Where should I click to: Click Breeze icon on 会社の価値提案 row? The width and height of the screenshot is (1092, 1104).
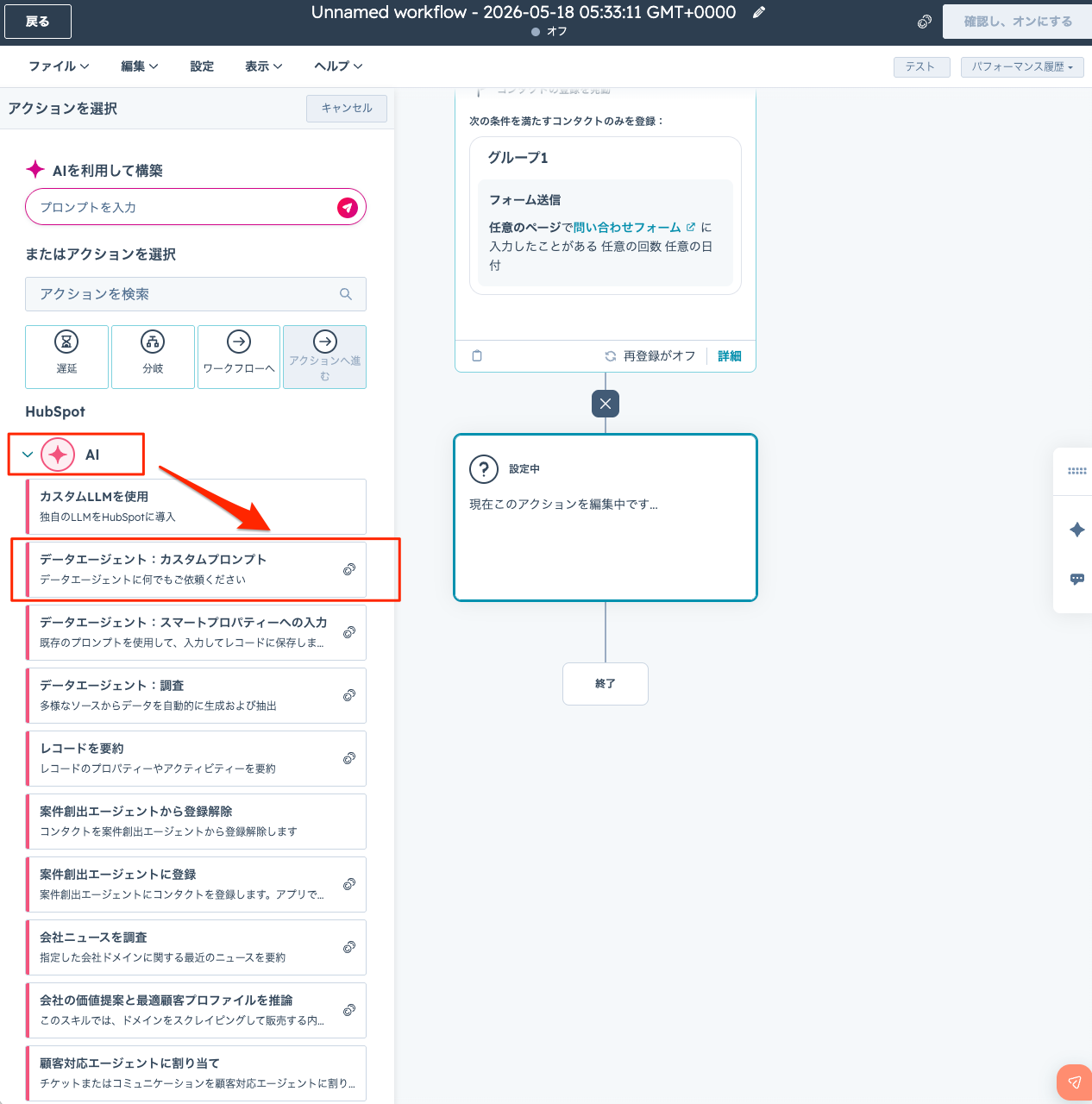click(x=349, y=1010)
